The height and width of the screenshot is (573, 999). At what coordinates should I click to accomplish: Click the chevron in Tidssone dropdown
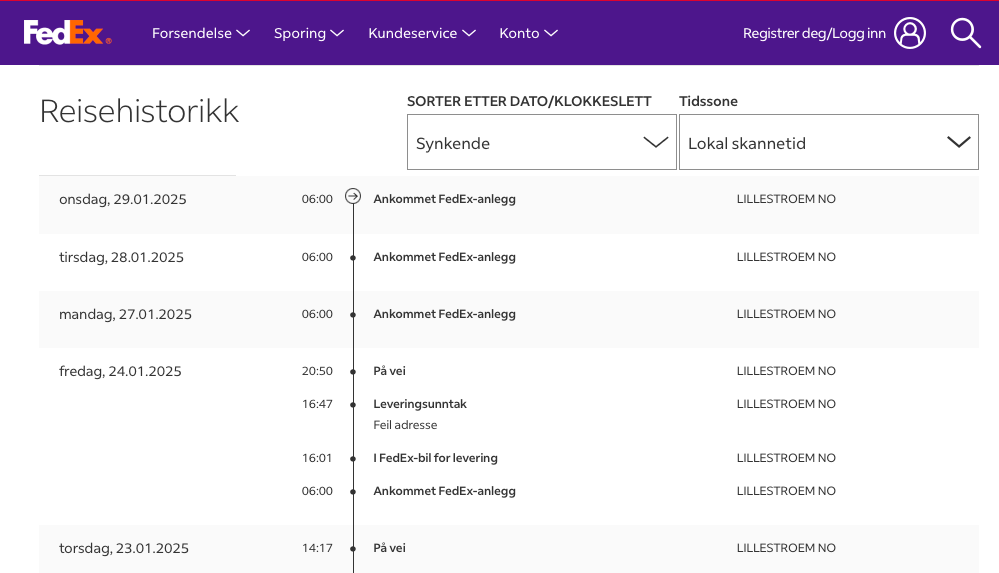(x=959, y=142)
